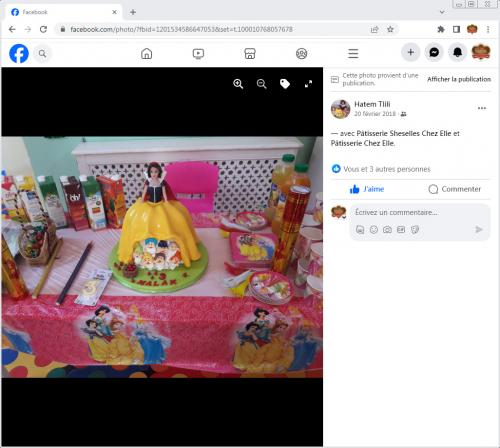View site information lock icon

pyautogui.click(x=63, y=29)
